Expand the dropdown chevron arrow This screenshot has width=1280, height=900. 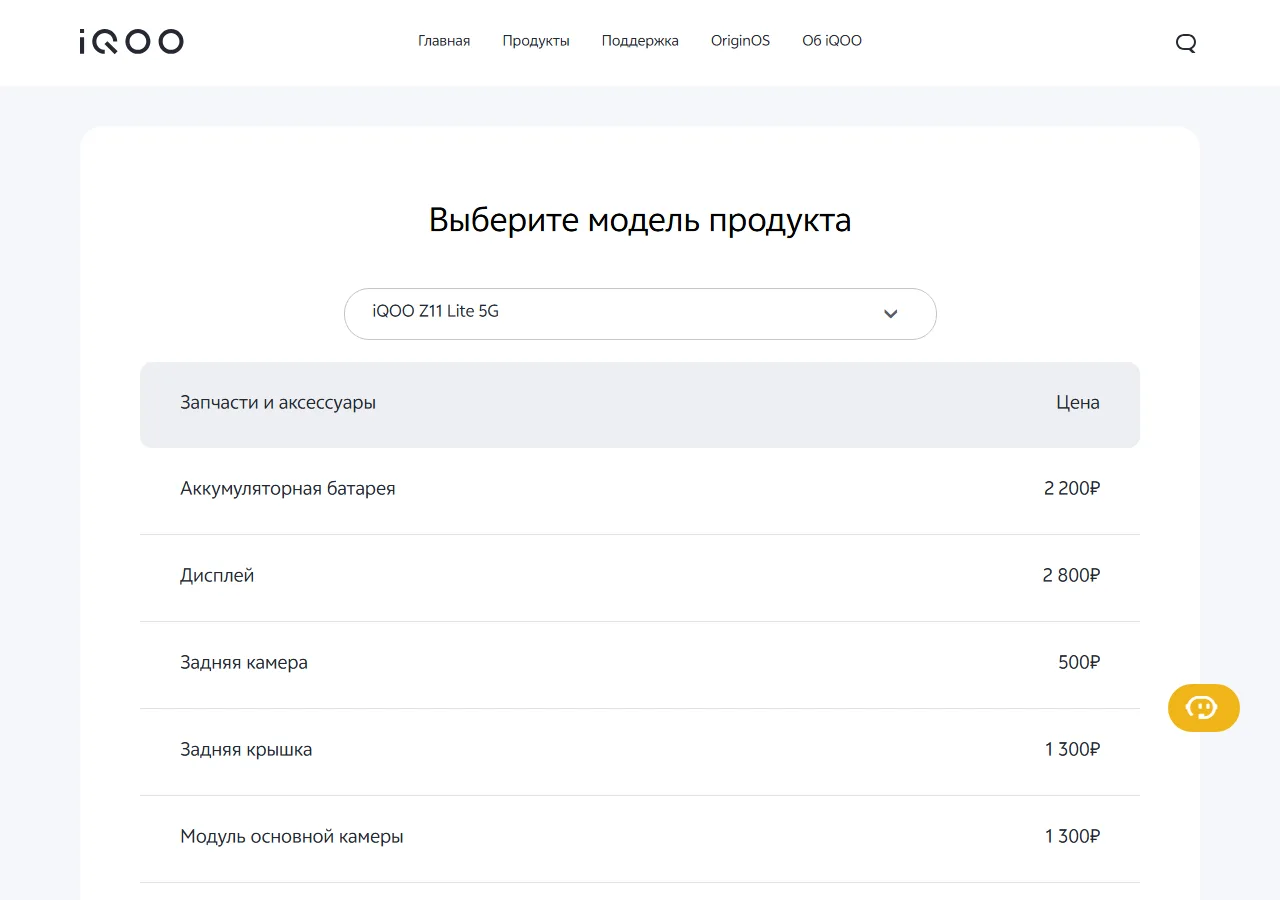(x=891, y=314)
